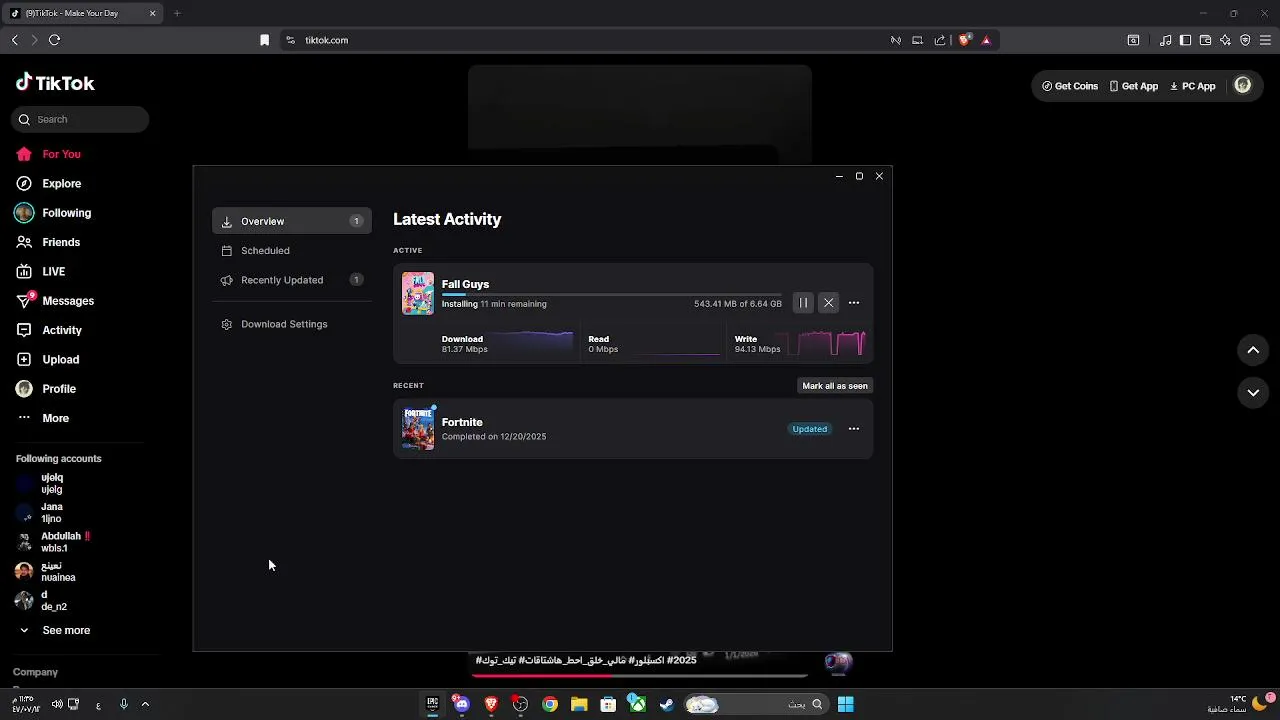Show hidden system tray icons chevron

(x=145, y=704)
